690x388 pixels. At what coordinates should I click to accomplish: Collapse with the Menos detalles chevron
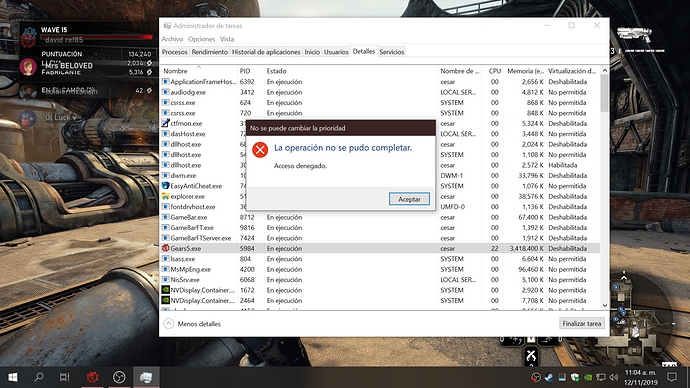point(169,324)
